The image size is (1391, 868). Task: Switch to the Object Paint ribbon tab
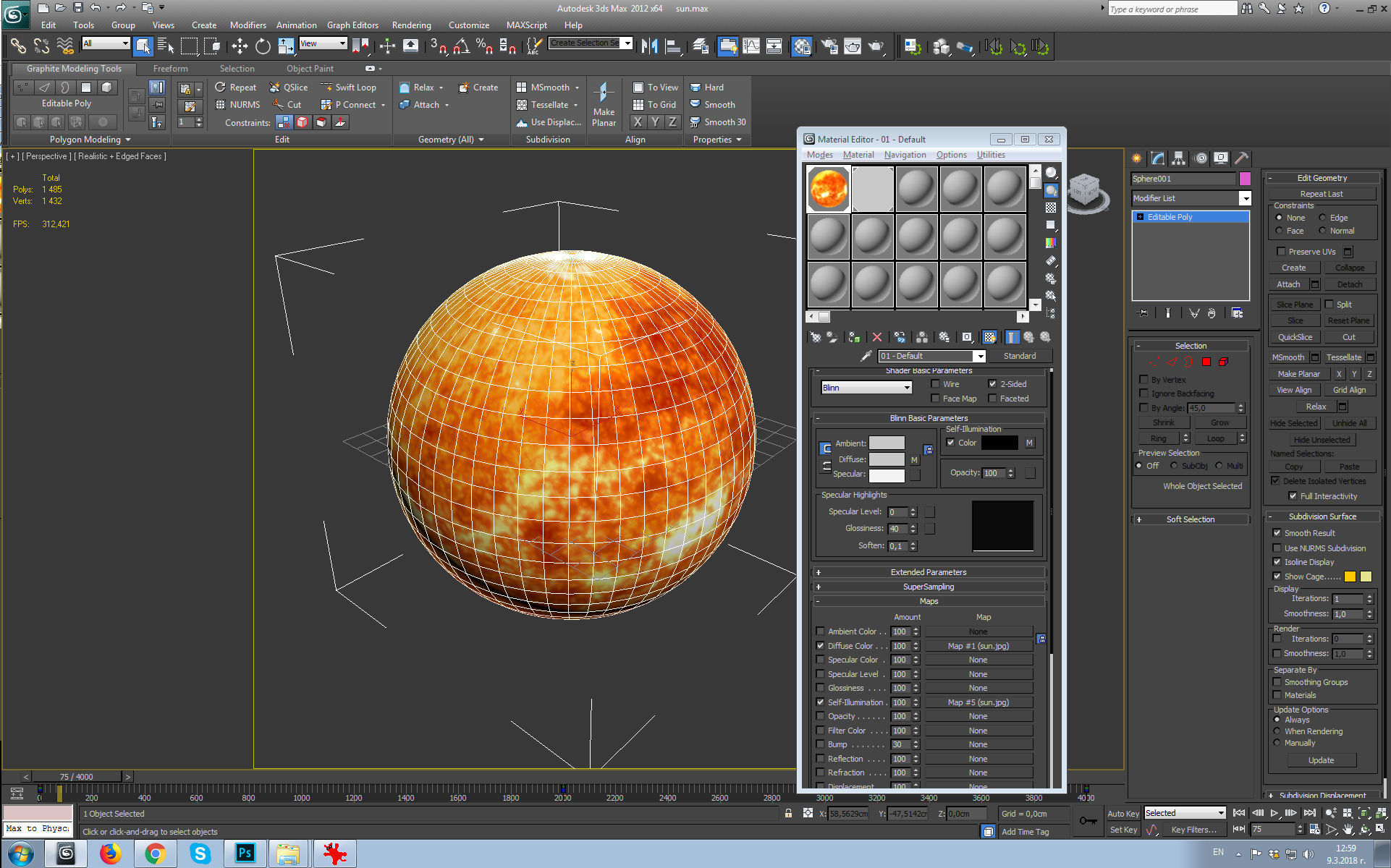[310, 69]
